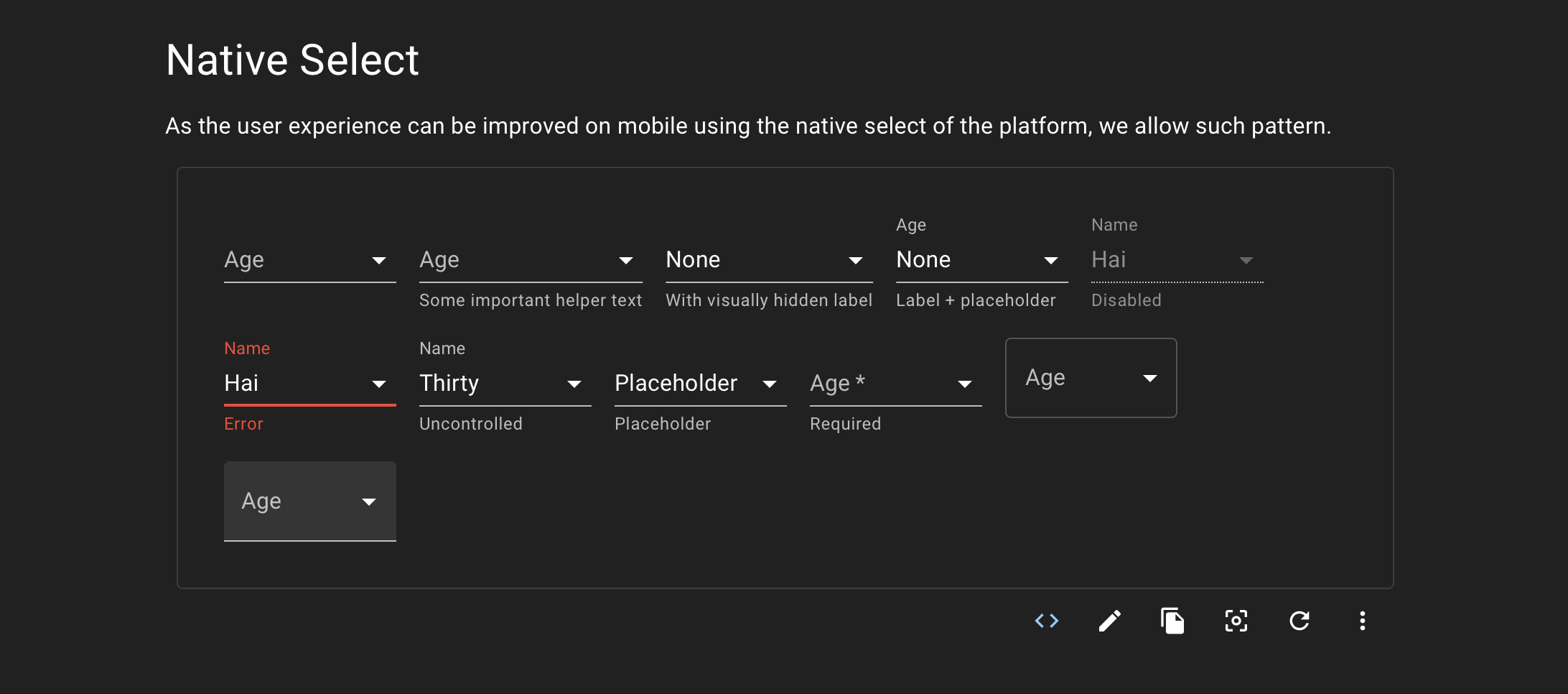Viewport: 1568px width, 694px height.
Task: Edit this demo in a sandbox
Action: click(x=1109, y=620)
